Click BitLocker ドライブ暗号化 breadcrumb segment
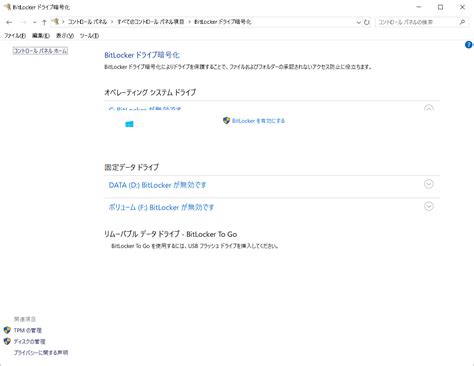This screenshot has width=474, height=366. [x=223, y=22]
